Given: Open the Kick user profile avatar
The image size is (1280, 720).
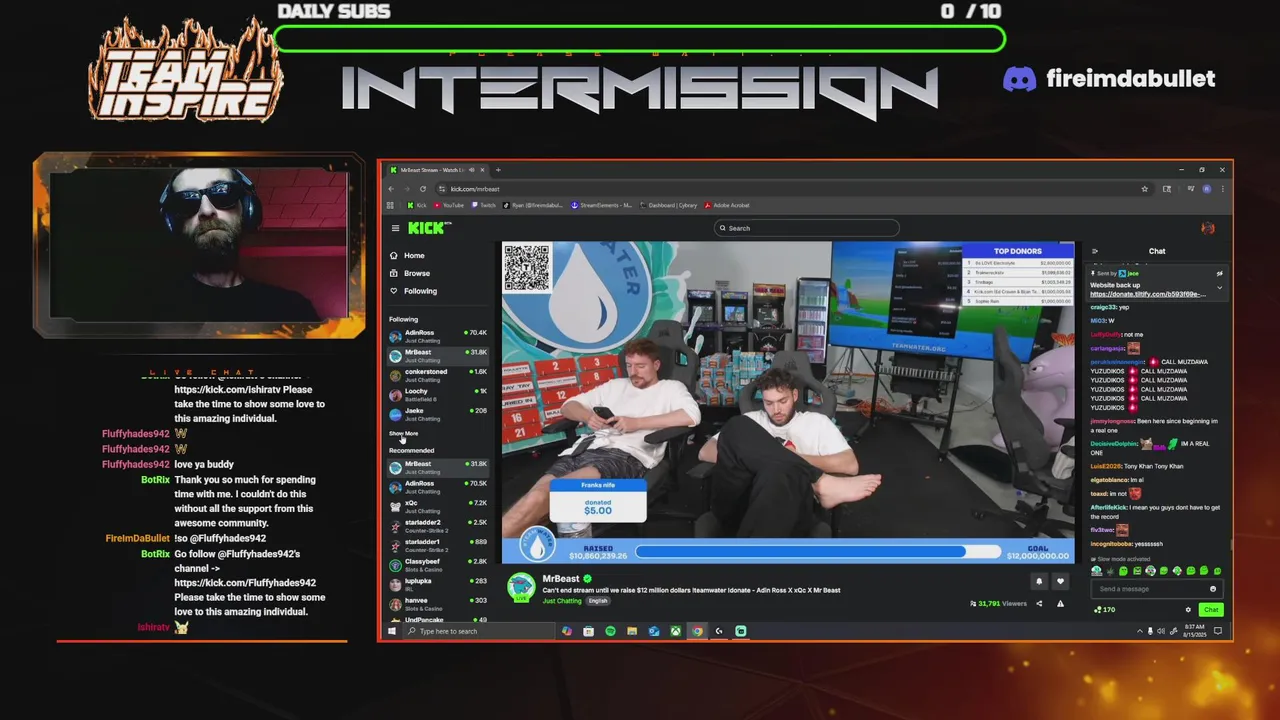Looking at the screenshot, I should (1208, 228).
